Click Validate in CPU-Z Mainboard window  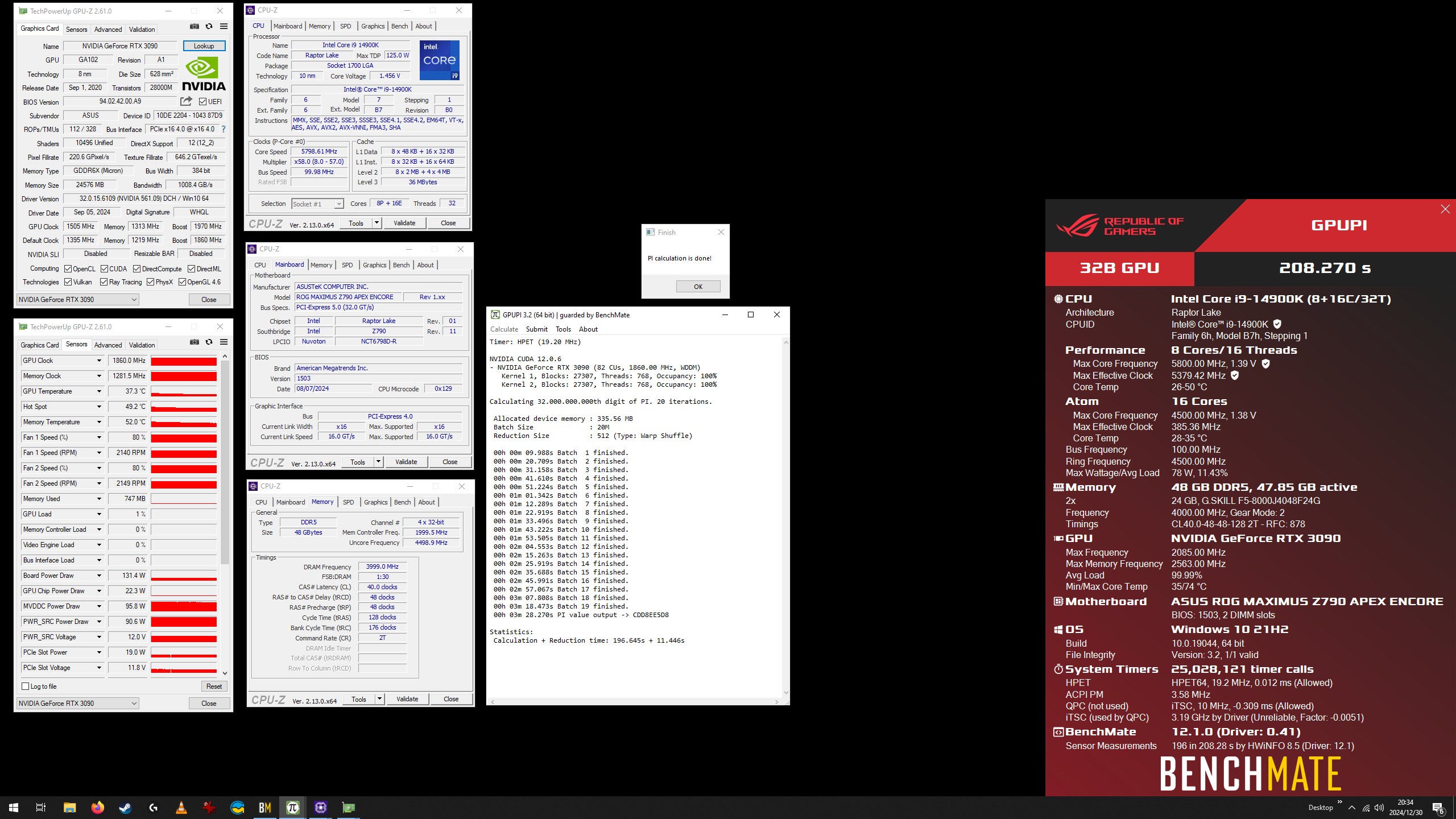coord(406,462)
